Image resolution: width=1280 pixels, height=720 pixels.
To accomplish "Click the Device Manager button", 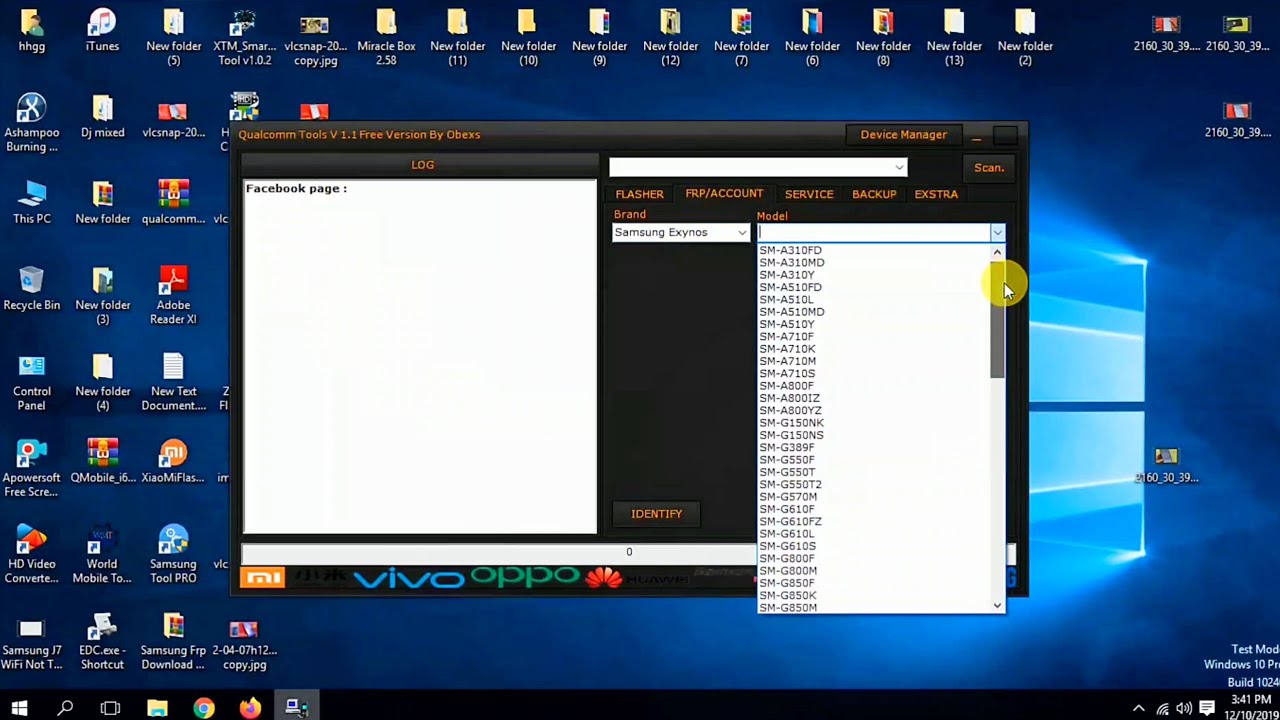I will tap(904, 135).
